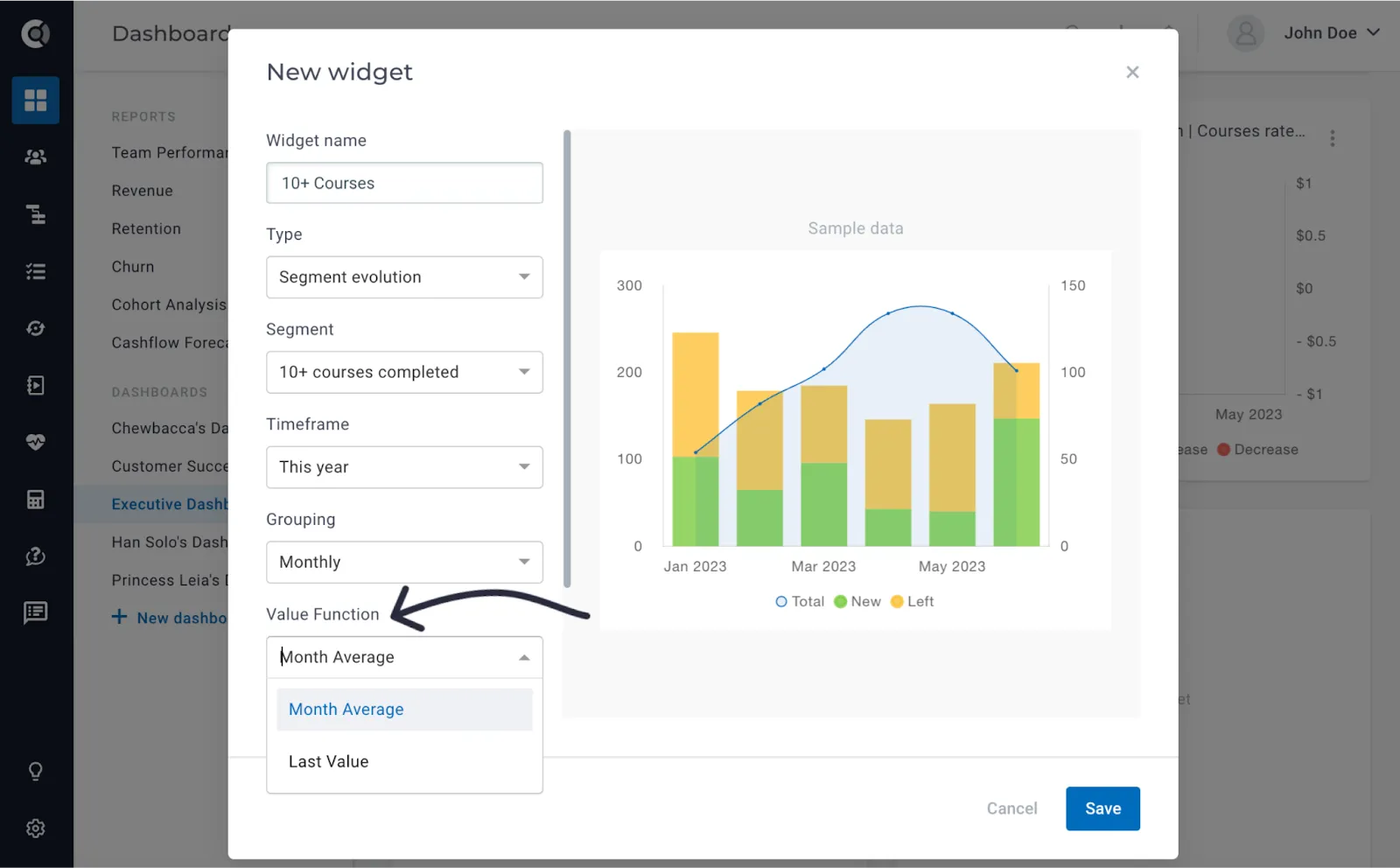The width and height of the screenshot is (1400, 868).
Task: Open the Grouping dropdown
Action: click(404, 563)
